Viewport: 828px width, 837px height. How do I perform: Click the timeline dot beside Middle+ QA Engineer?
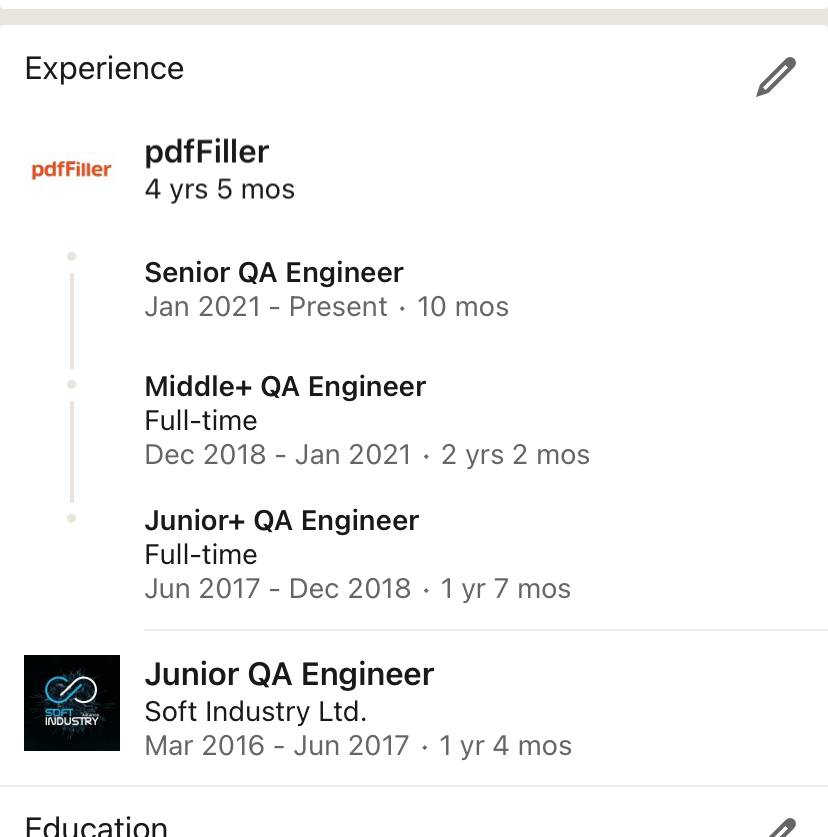[x=72, y=384]
